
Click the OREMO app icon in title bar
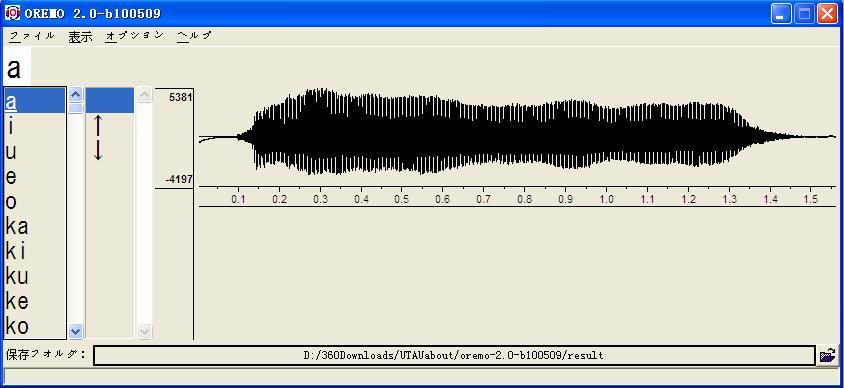[x=12, y=12]
